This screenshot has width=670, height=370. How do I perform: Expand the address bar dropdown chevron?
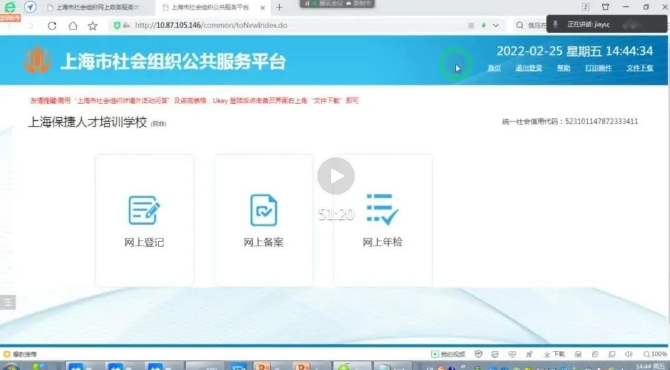[x=496, y=26]
